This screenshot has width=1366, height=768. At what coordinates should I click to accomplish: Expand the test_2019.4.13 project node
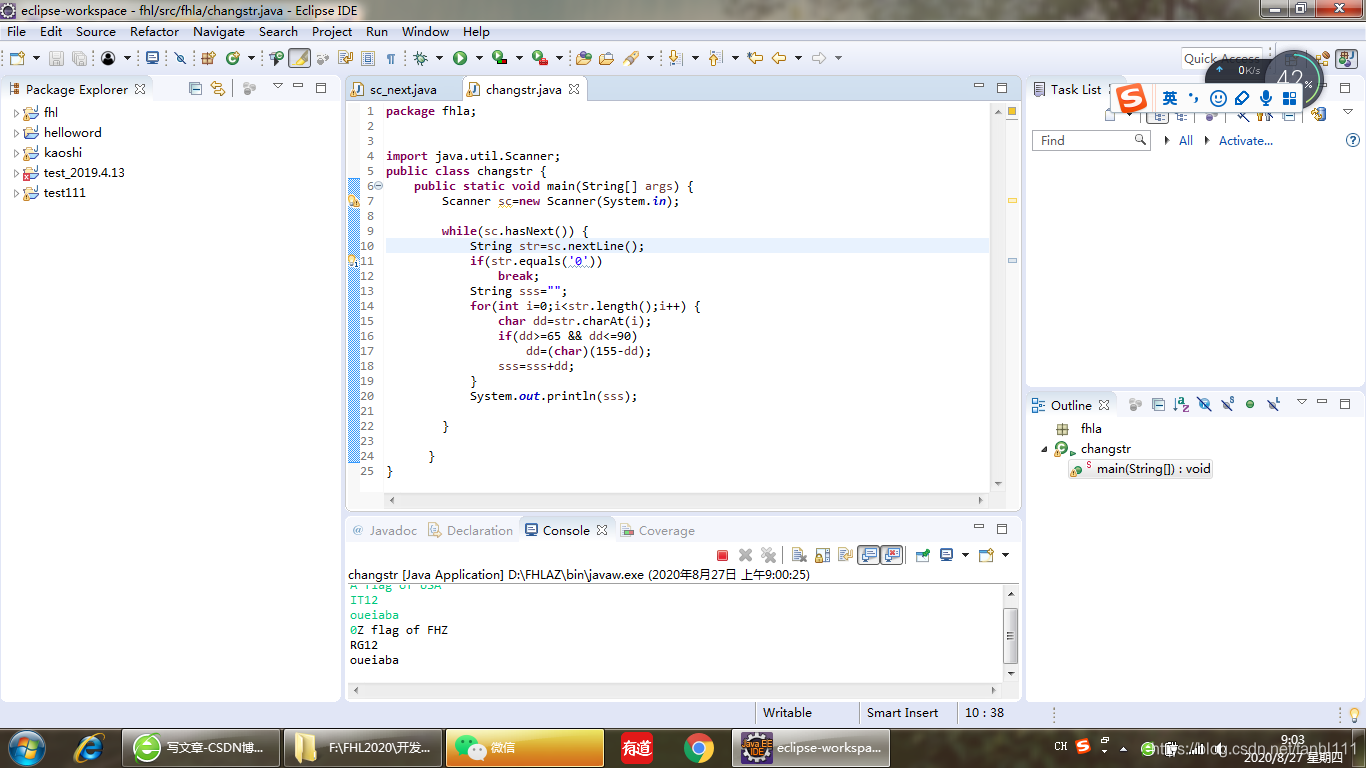click(x=16, y=173)
